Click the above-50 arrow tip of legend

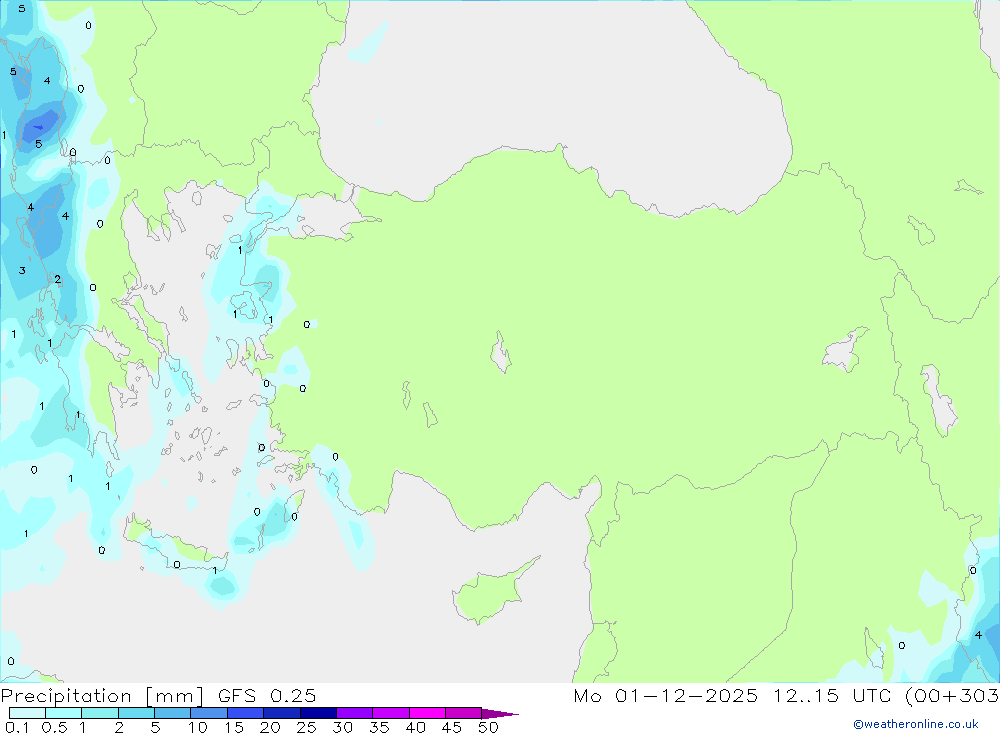500,714
